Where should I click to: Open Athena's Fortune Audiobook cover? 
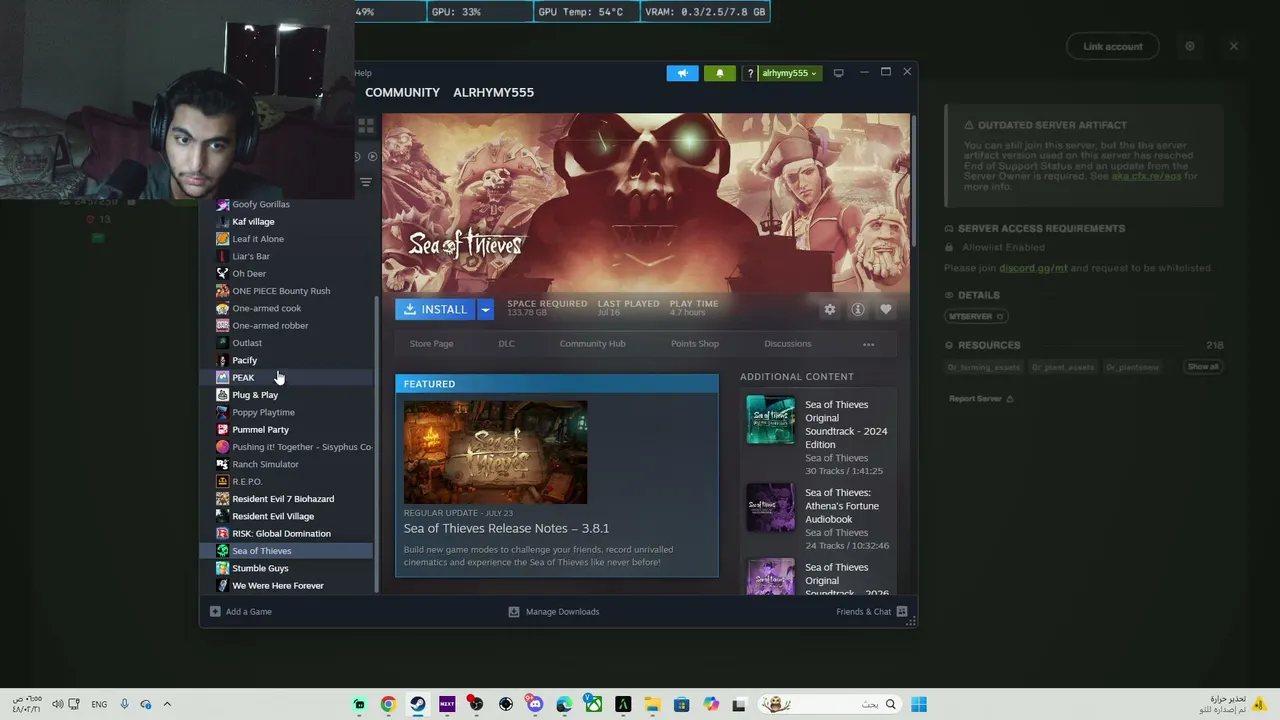pyautogui.click(x=771, y=508)
